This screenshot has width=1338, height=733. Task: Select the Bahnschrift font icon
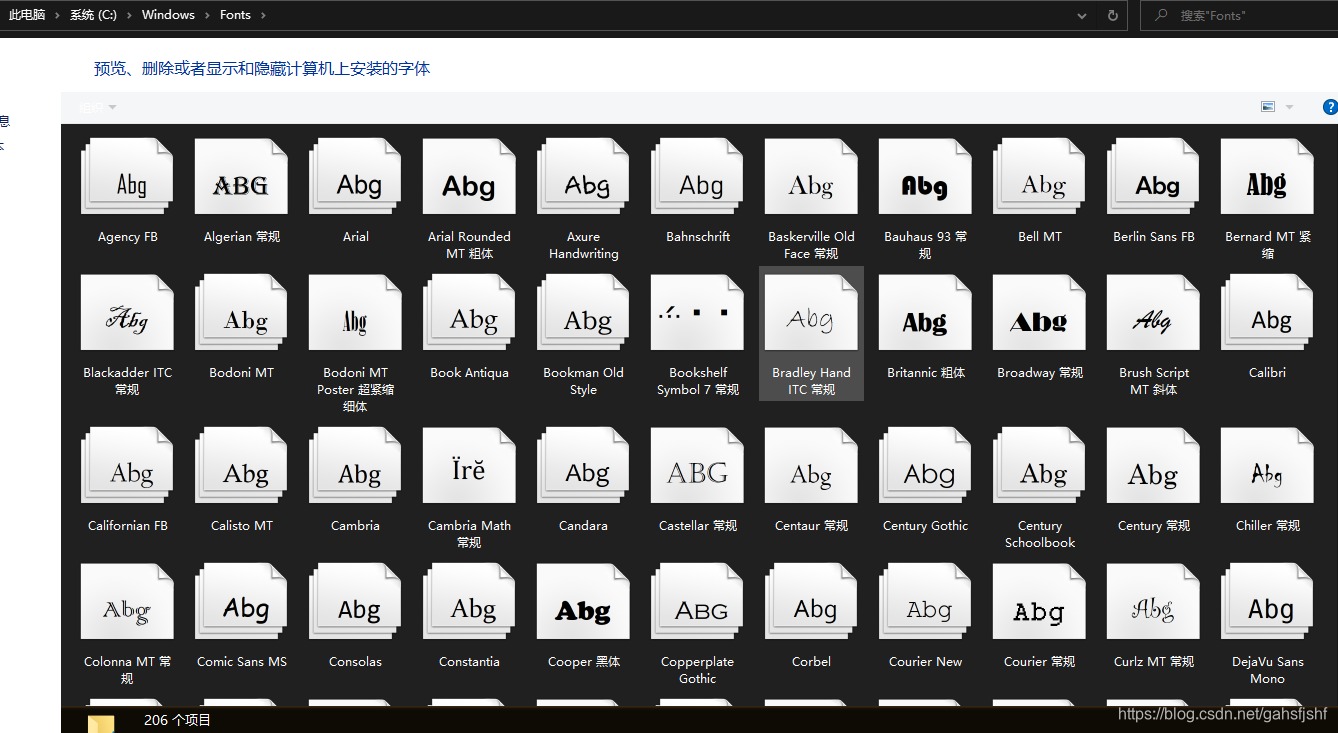pyautogui.click(x=697, y=177)
